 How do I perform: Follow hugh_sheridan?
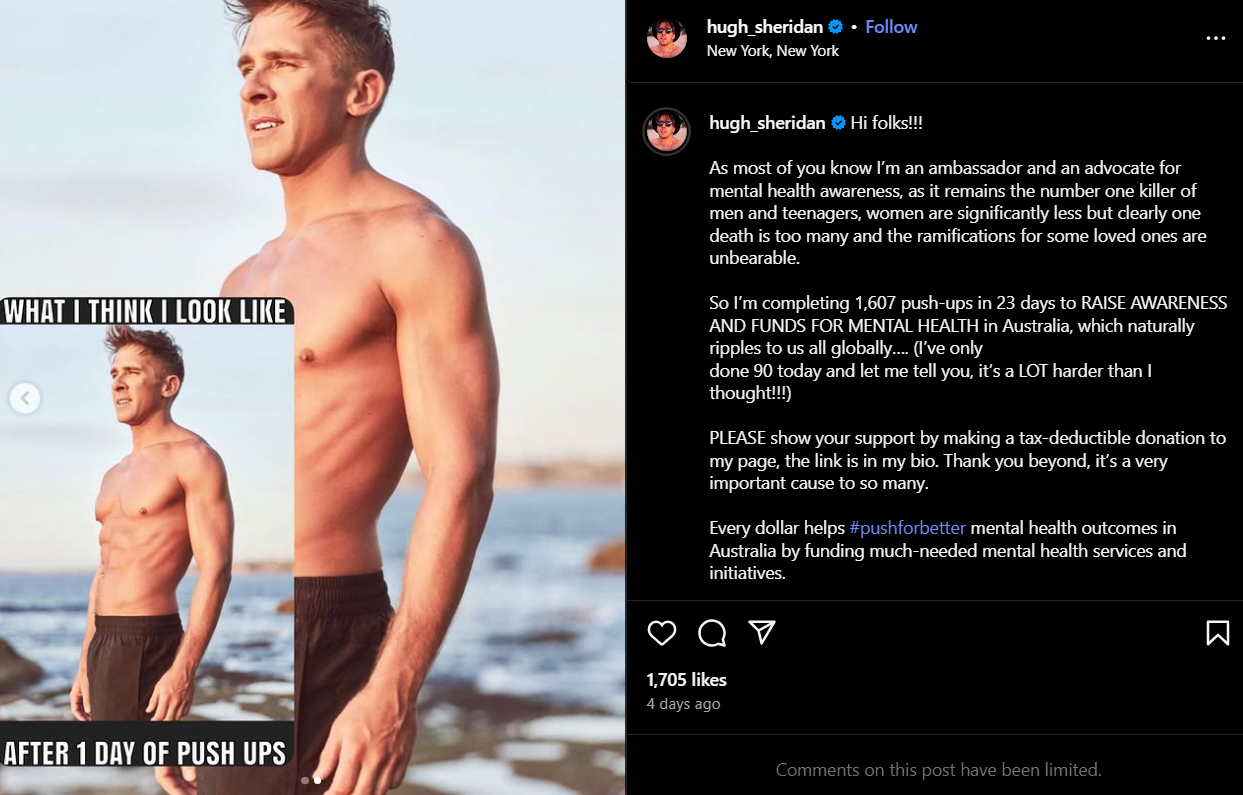(891, 27)
